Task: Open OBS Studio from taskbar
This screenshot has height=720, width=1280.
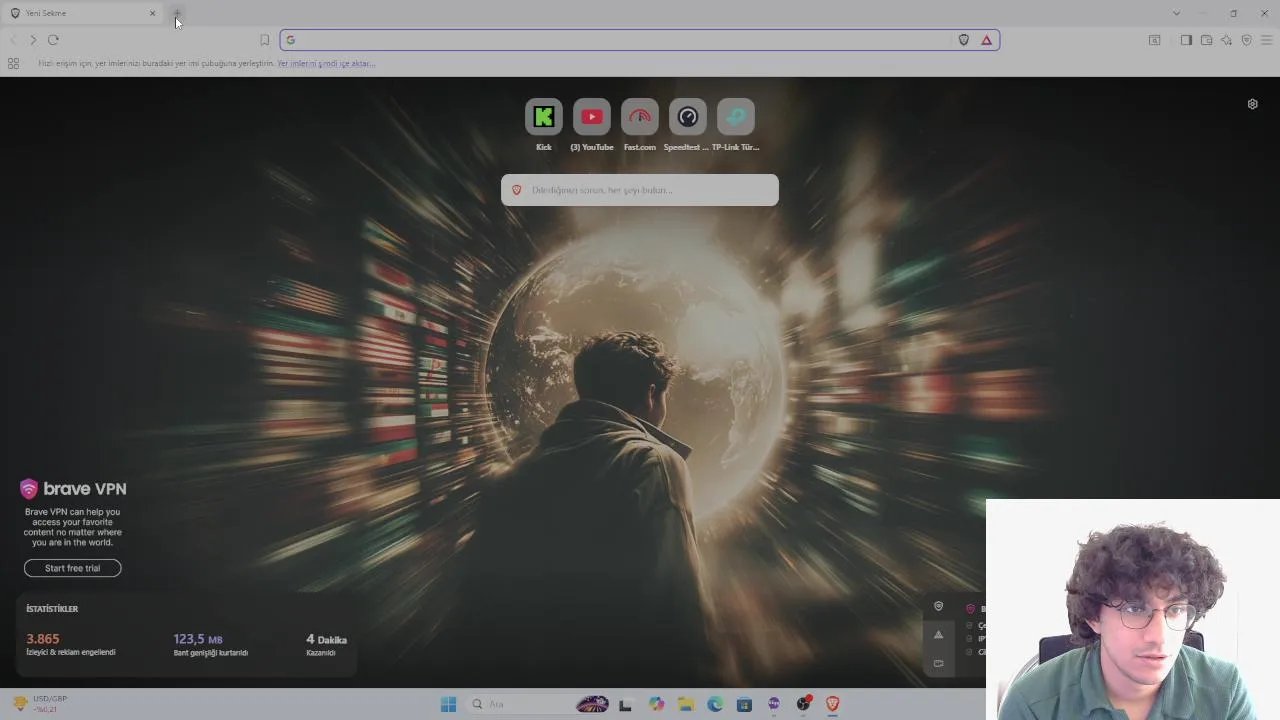Action: tap(803, 704)
